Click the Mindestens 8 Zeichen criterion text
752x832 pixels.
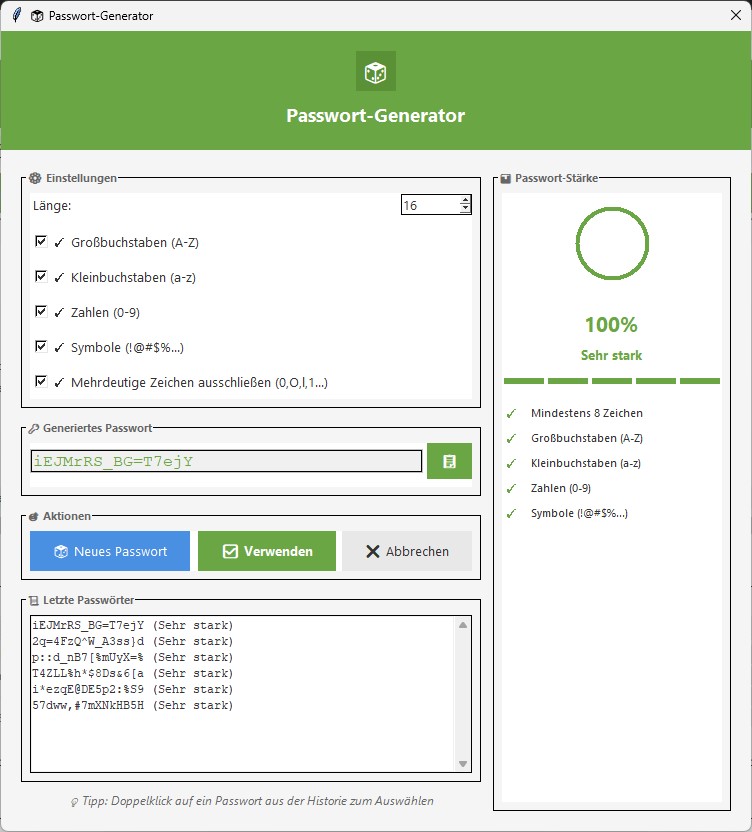[x=587, y=413]
